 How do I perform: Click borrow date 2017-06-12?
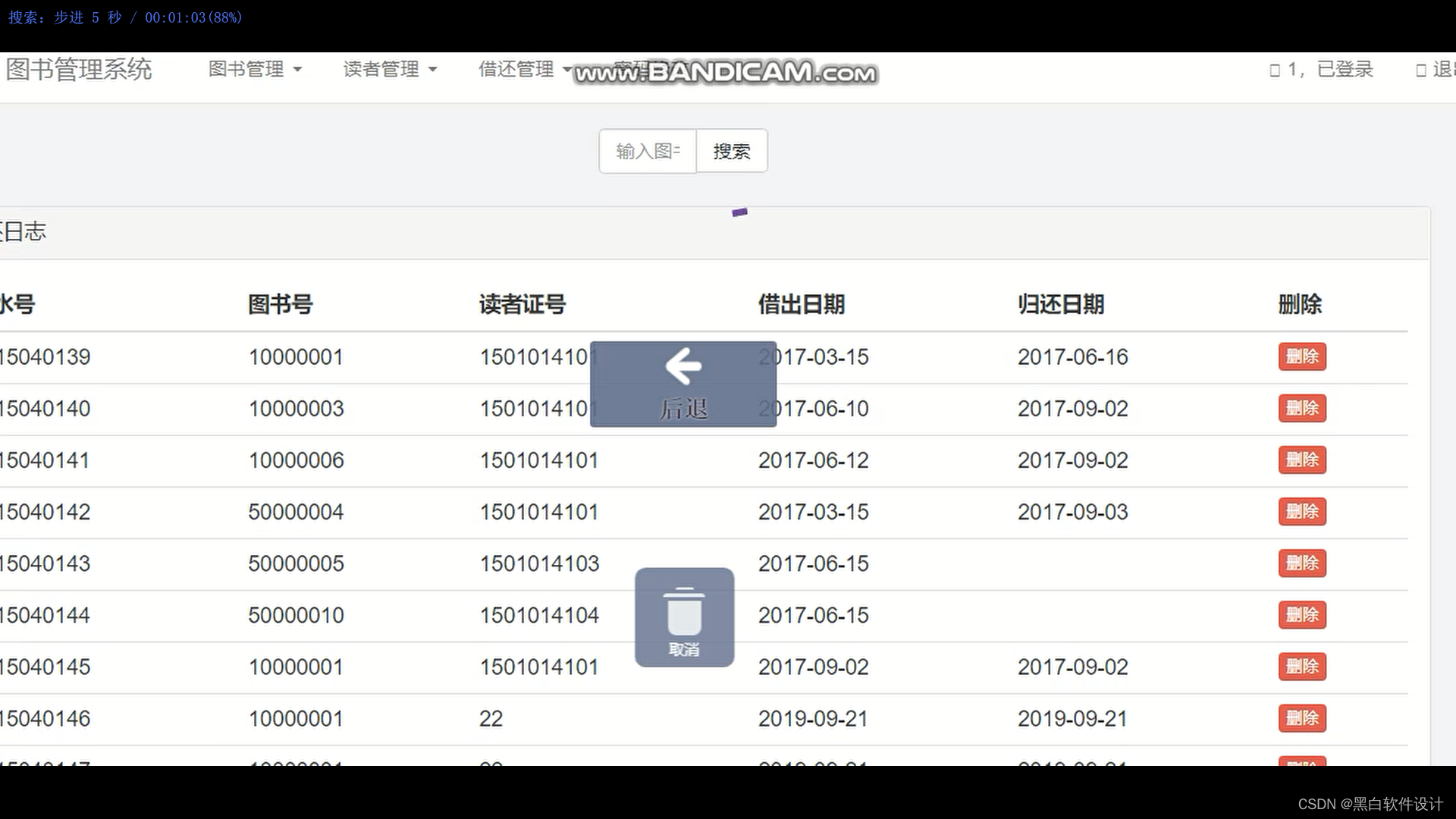pos(814,460)
